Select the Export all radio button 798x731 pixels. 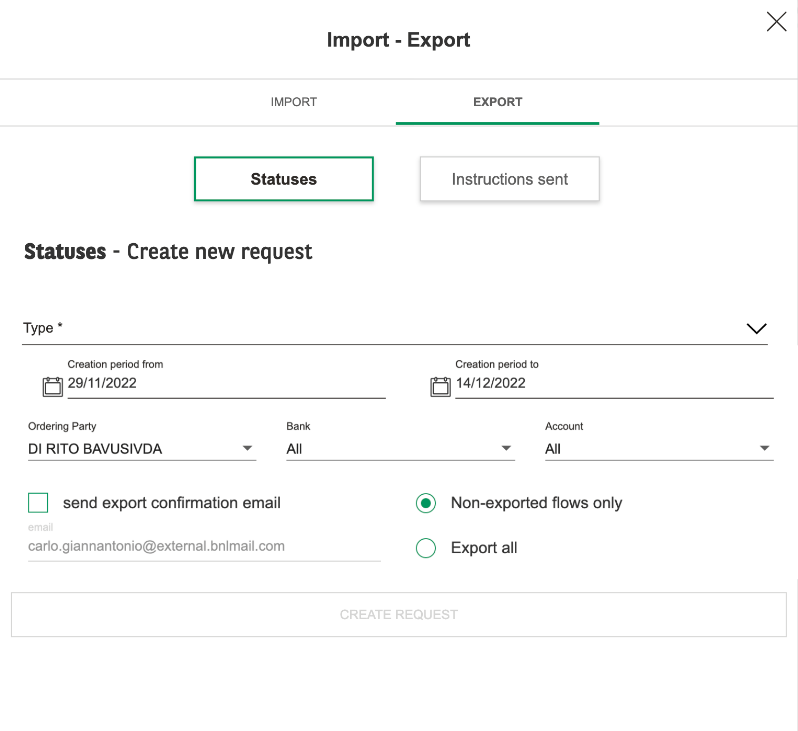click(x=425, y=548)
